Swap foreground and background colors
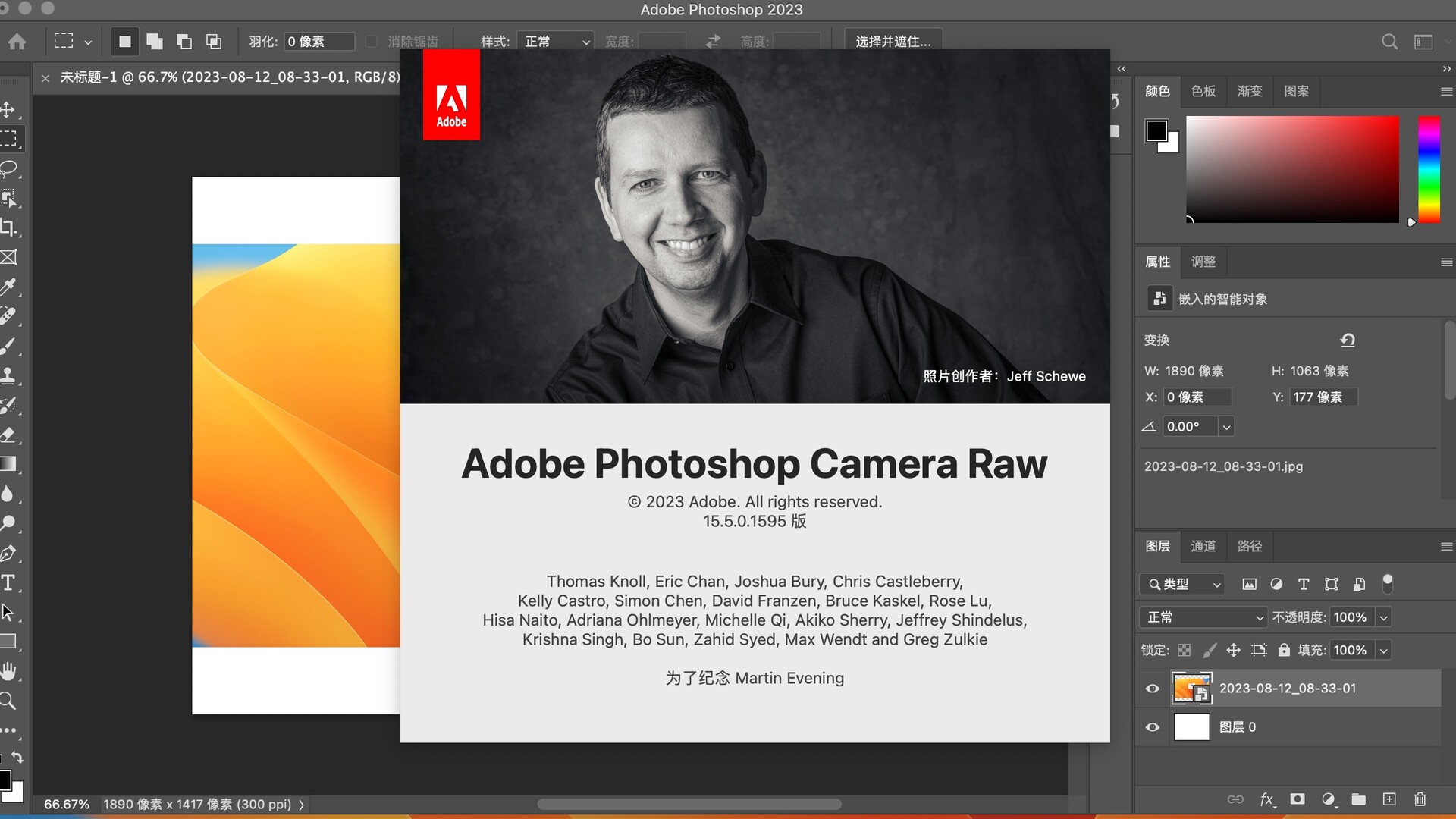Screen dimensions: 1456x819 click(17, 757)
